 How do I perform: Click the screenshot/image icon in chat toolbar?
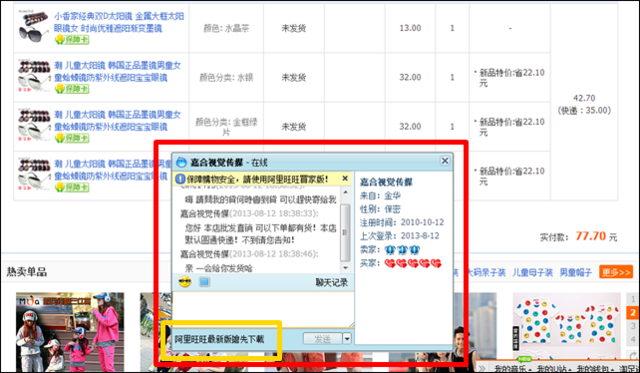point(204,282)
